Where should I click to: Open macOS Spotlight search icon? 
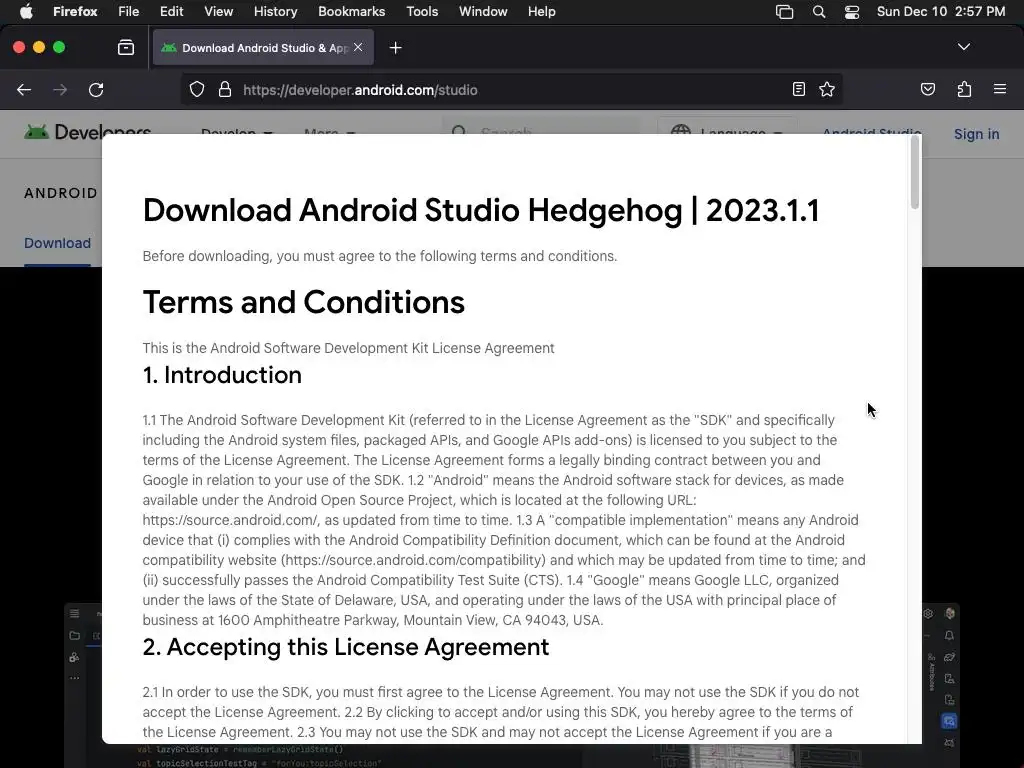click(x=818, y=11)
